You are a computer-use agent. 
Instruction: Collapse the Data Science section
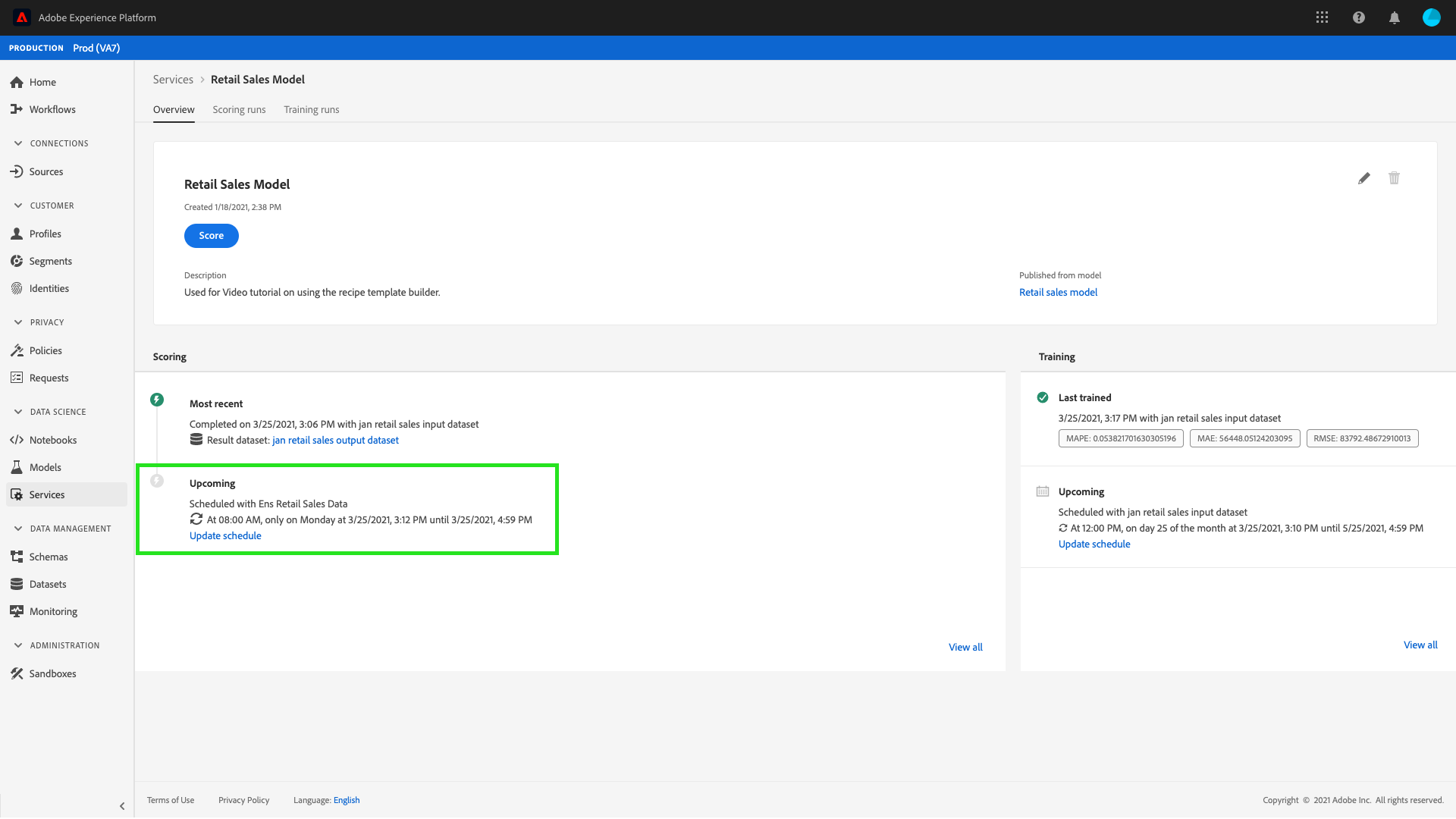pos(18,412)
